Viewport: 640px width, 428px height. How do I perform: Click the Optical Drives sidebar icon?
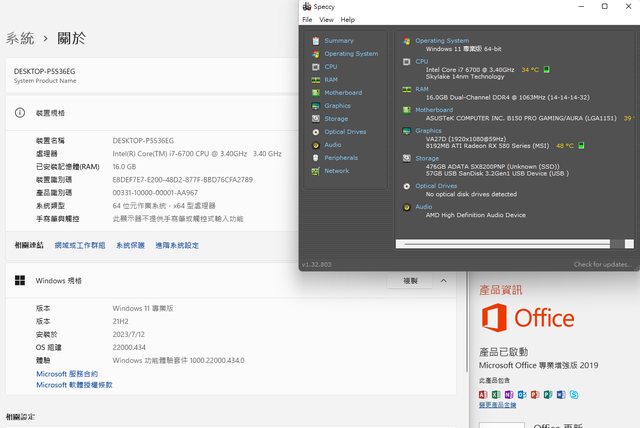[x=317, y=131]
